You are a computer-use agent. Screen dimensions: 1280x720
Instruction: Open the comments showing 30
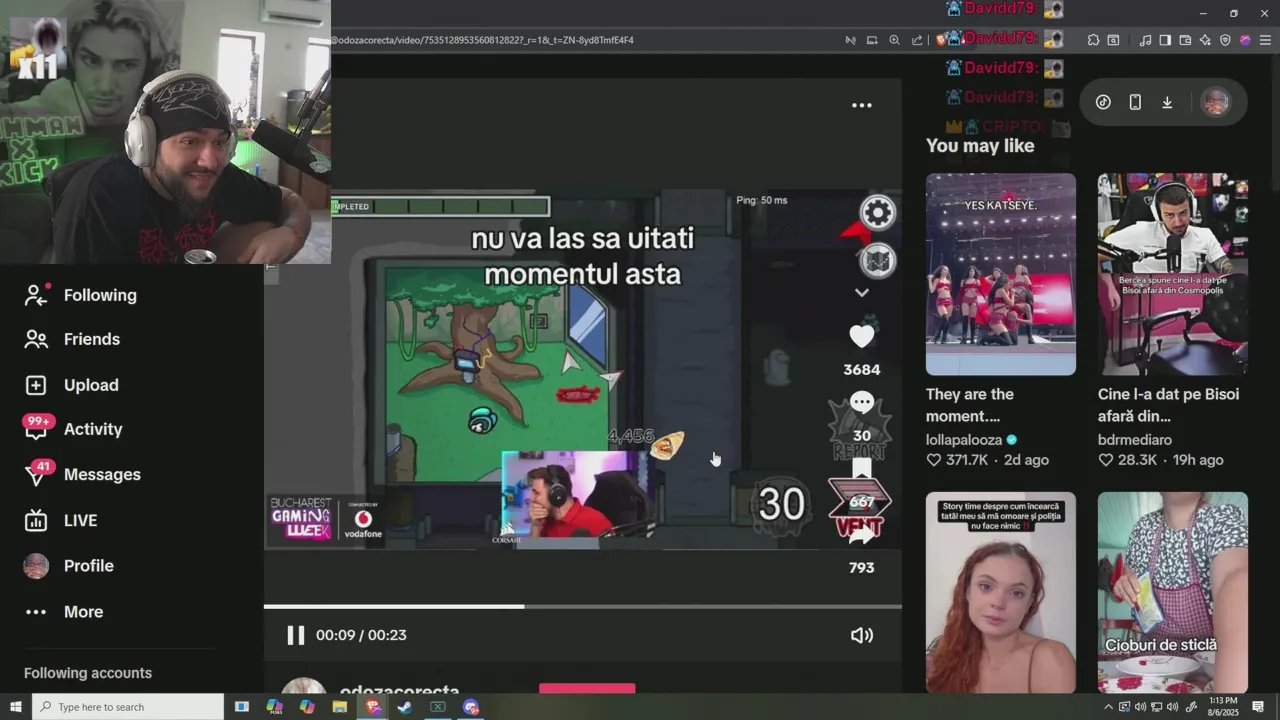click(x=861, y=403)
